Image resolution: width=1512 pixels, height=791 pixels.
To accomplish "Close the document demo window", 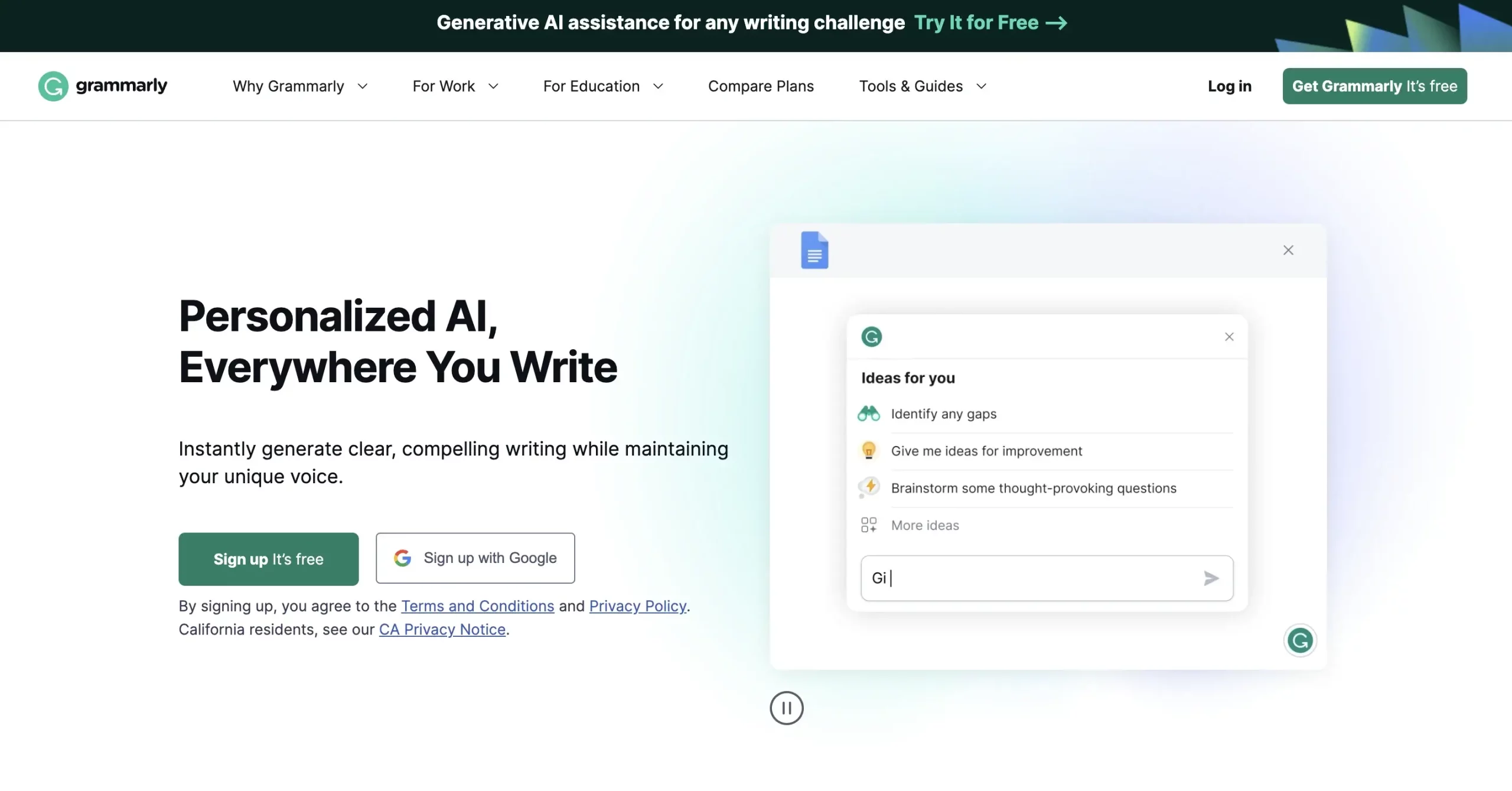I will point(1288,250).
